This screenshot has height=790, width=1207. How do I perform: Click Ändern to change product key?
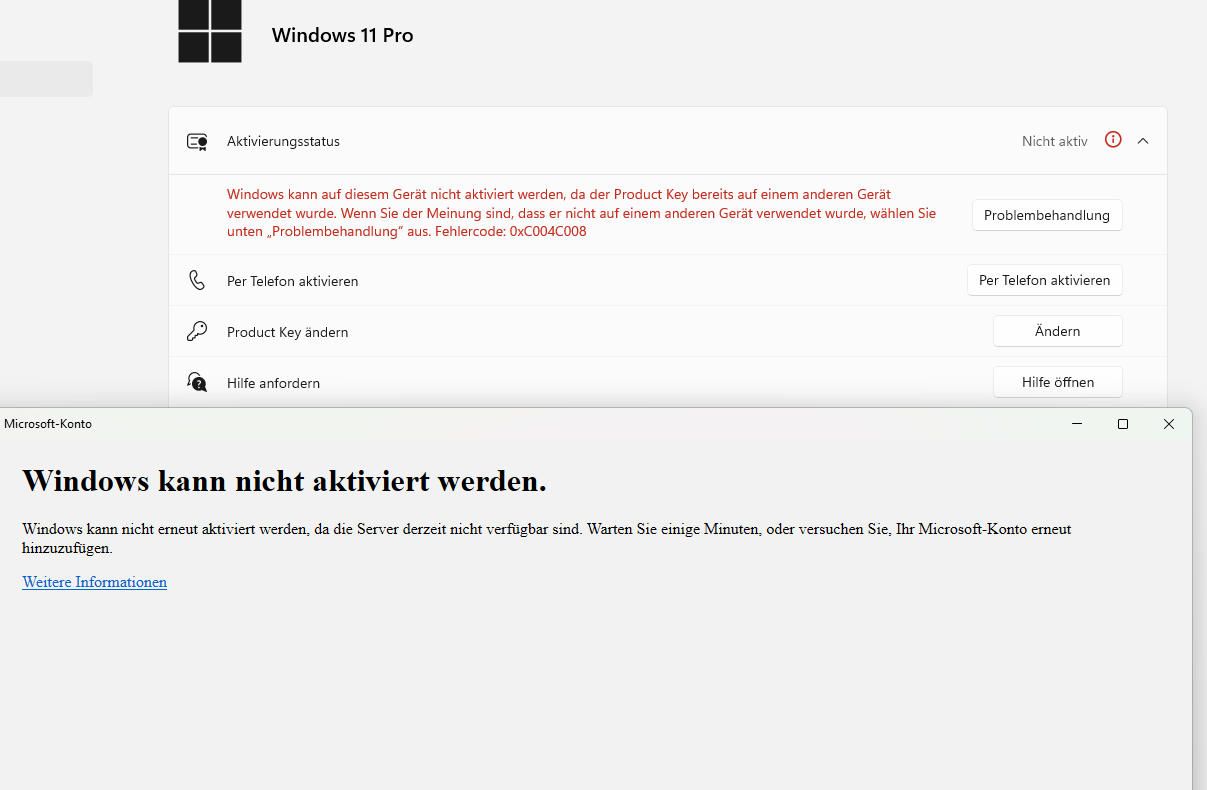coord(1057,331)
